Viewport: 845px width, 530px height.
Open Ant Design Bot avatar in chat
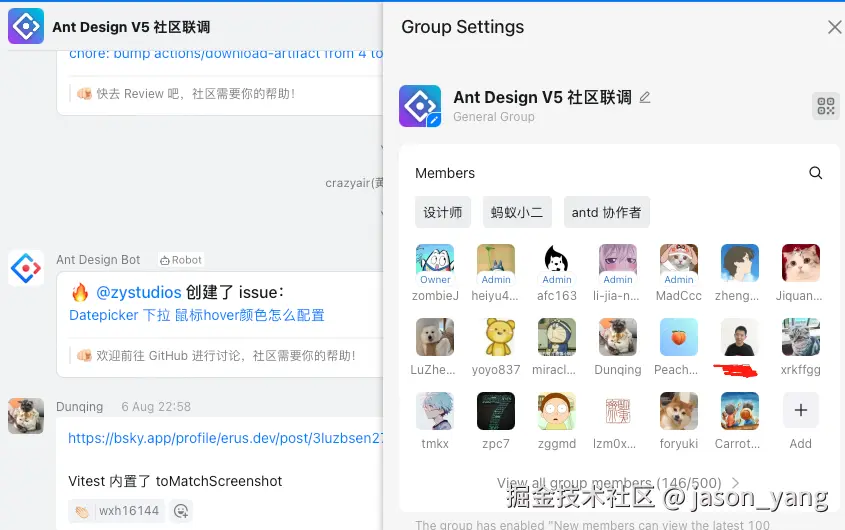pyautogui.click(x=26, y=267)
